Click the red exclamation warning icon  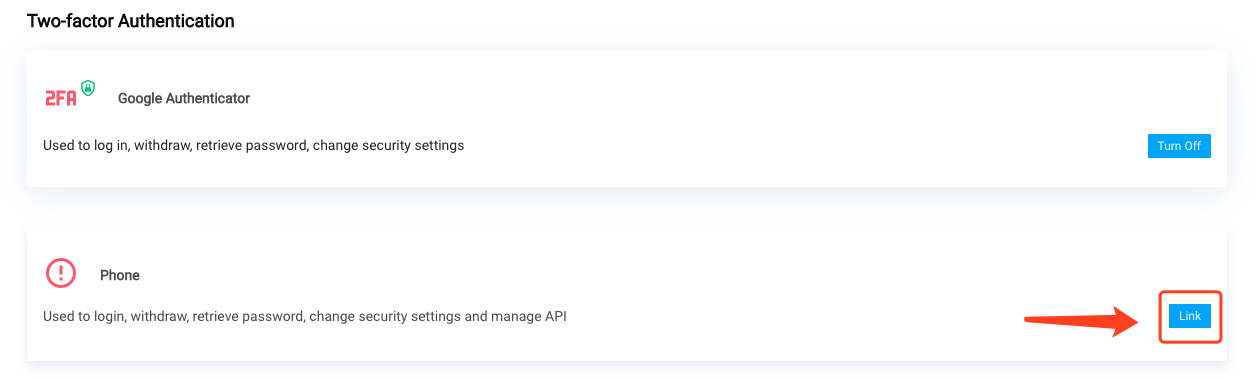coord(61,273)
